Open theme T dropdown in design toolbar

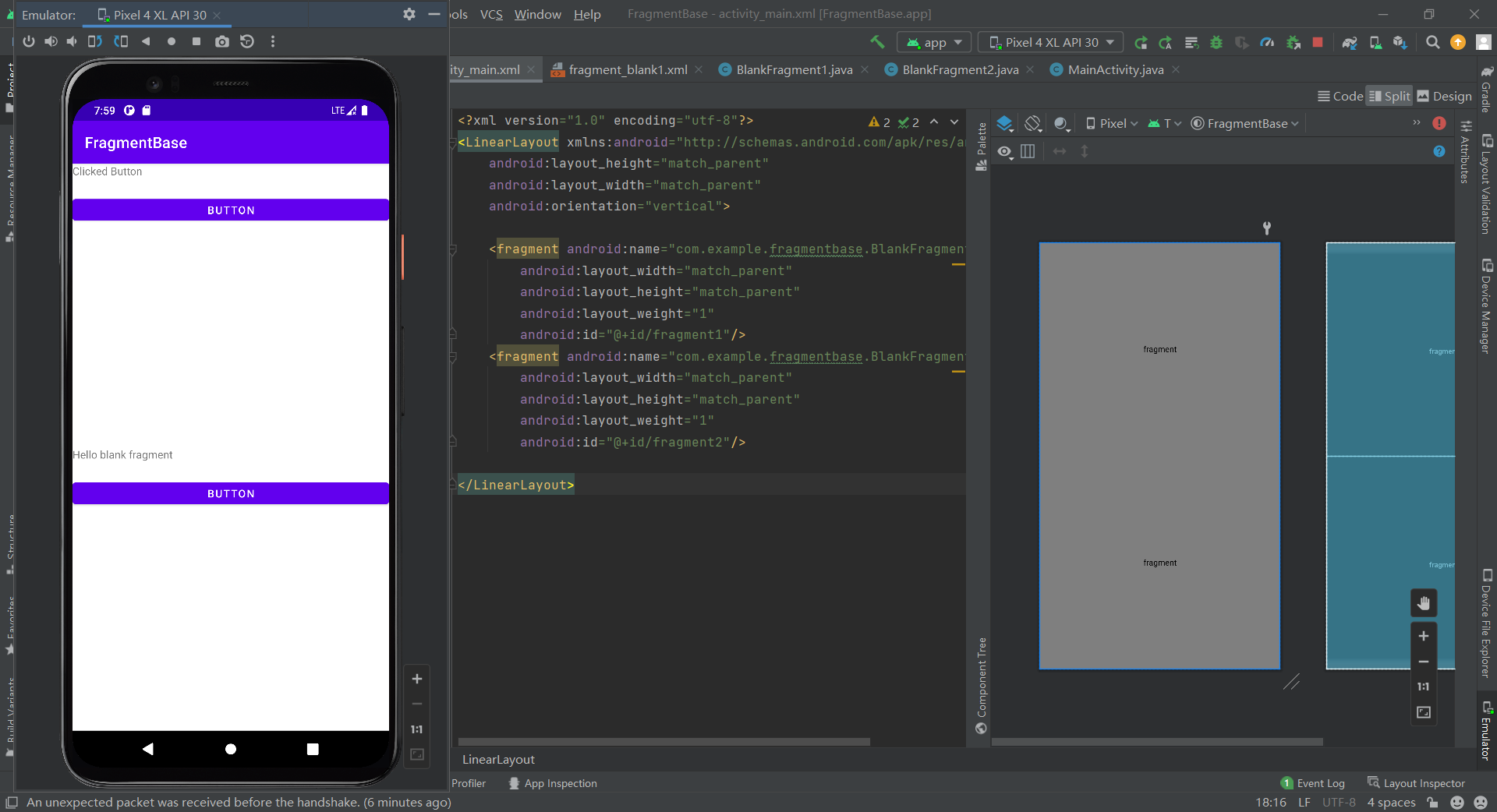point(1165,123)
